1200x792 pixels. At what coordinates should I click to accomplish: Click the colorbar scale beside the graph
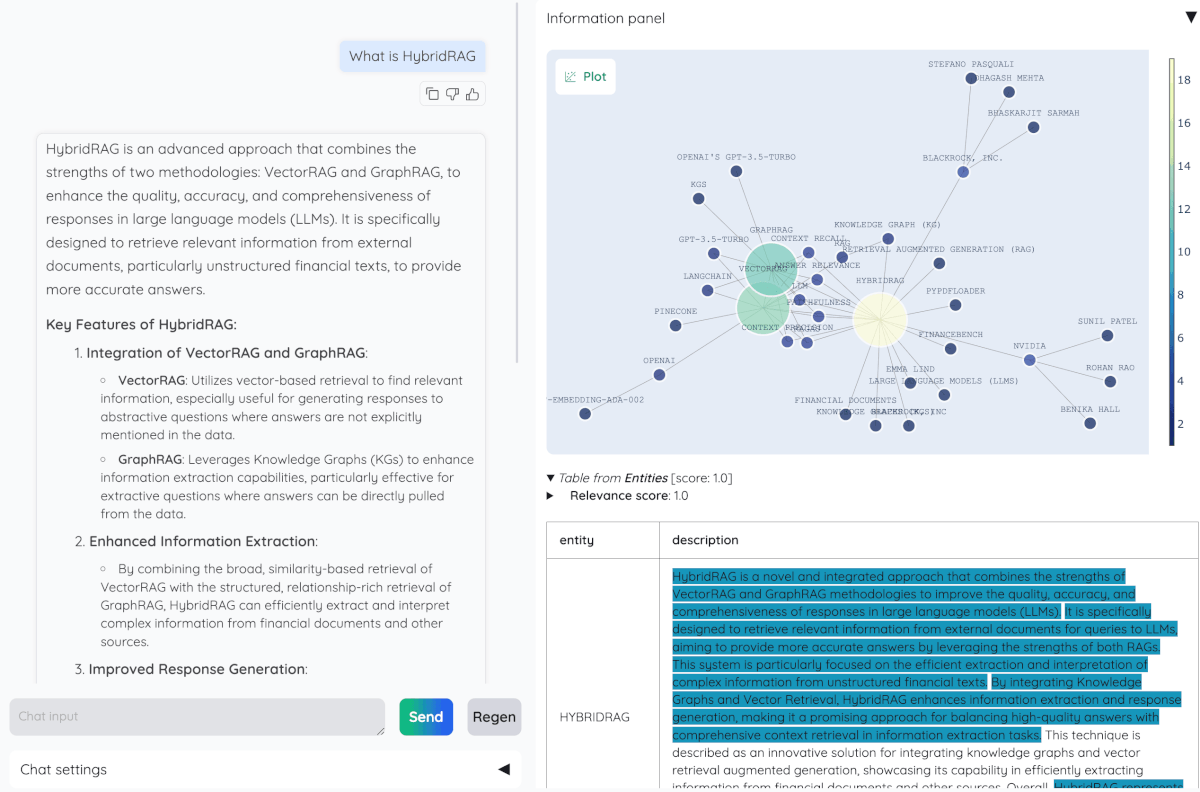[1172, 250]
